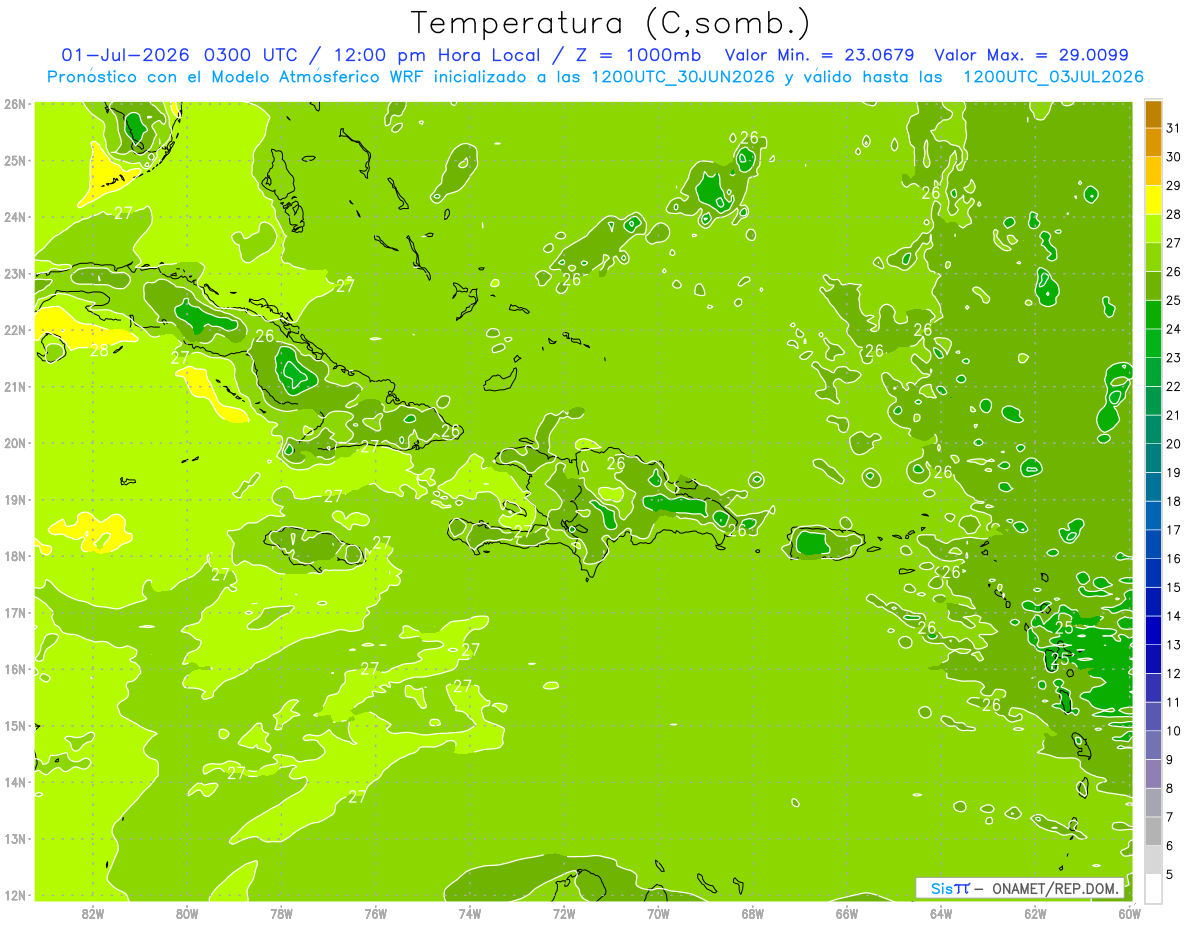Click the latitude axis label 25N

[14, 160]
